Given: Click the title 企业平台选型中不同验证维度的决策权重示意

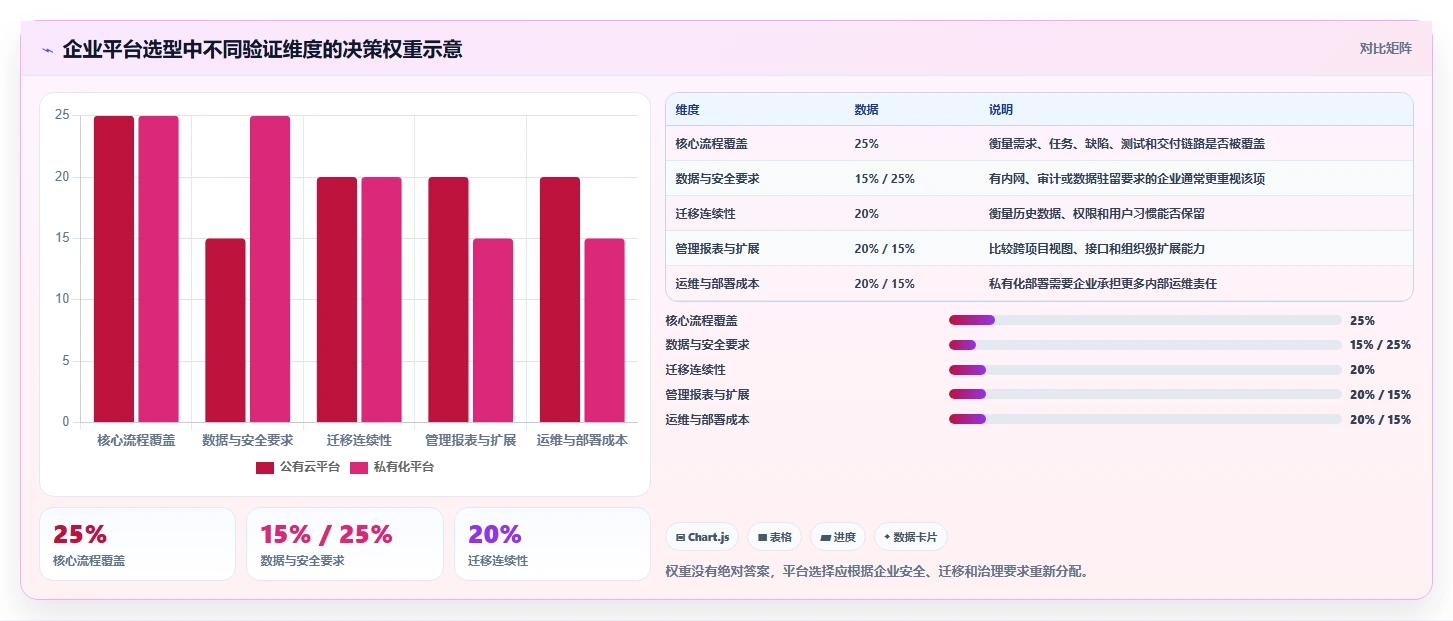Looking at the screenshot, I should [x=262, y=50].
